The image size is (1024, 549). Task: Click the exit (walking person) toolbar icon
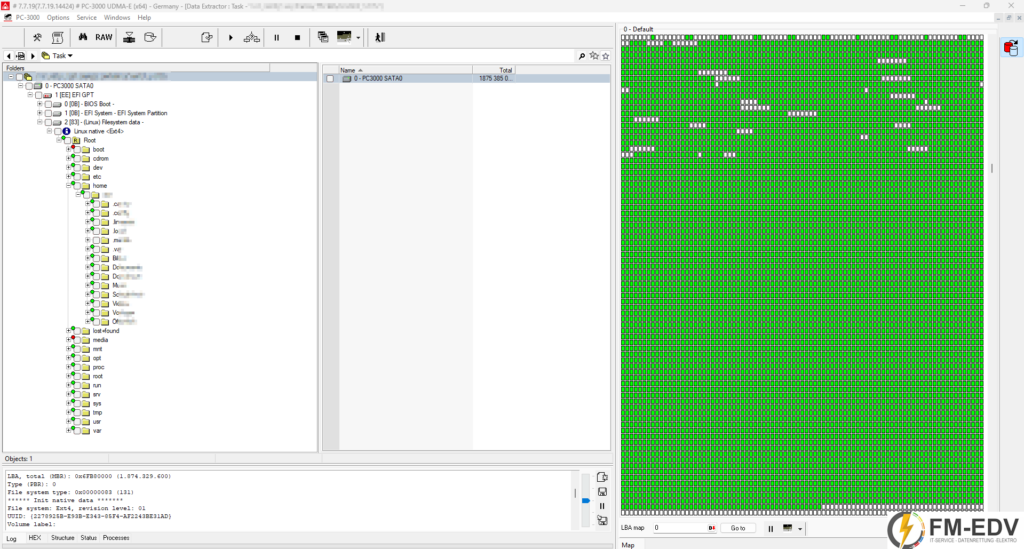[380, 37]
